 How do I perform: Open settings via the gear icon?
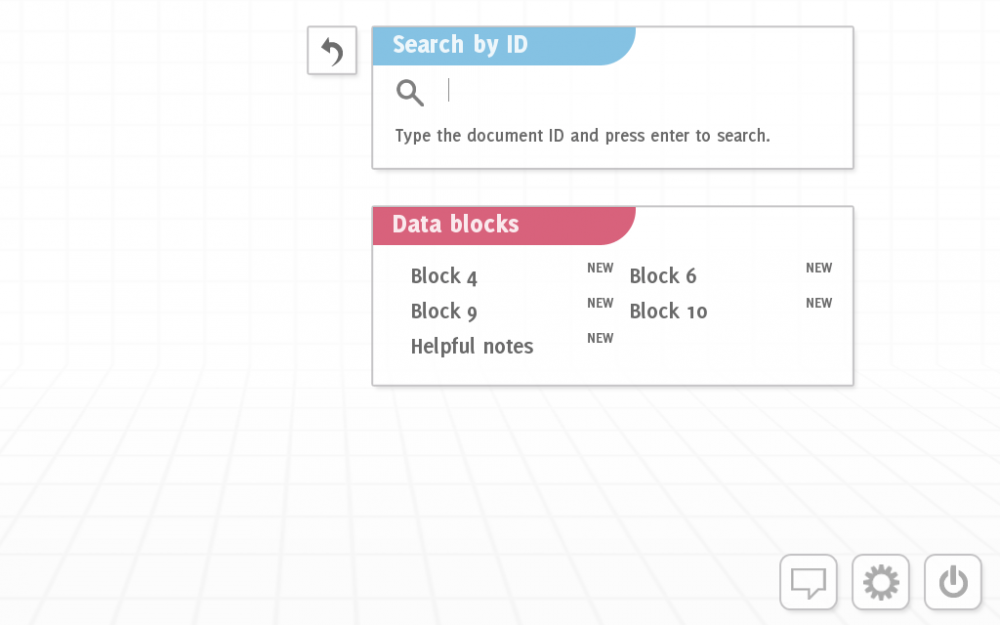click(880, 582)
